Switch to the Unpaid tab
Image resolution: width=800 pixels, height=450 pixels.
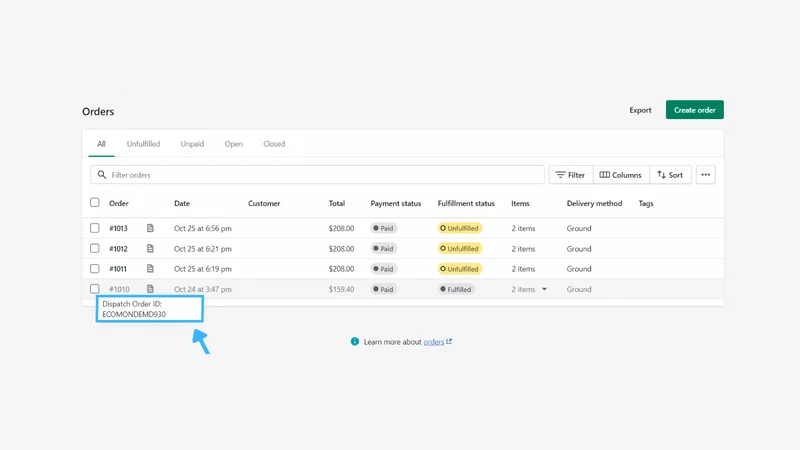pyautogui.click(x=192, y=144)
